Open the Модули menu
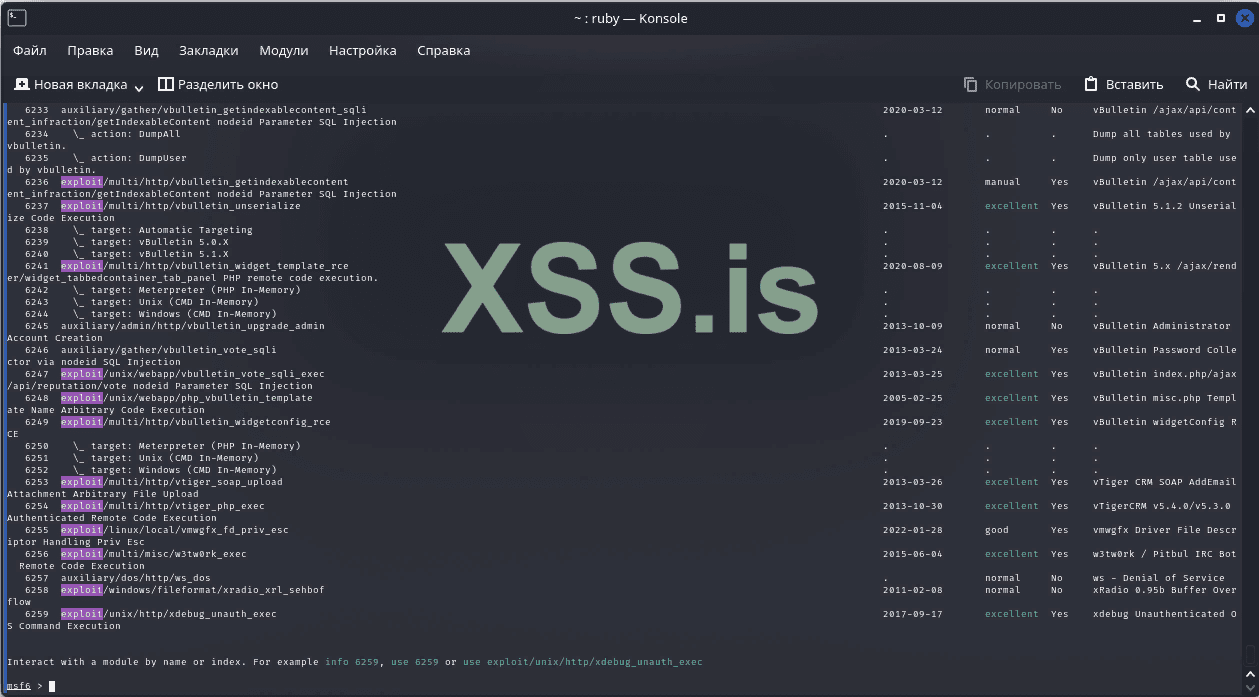This screenshot has width=1259, height=697. 284,50
